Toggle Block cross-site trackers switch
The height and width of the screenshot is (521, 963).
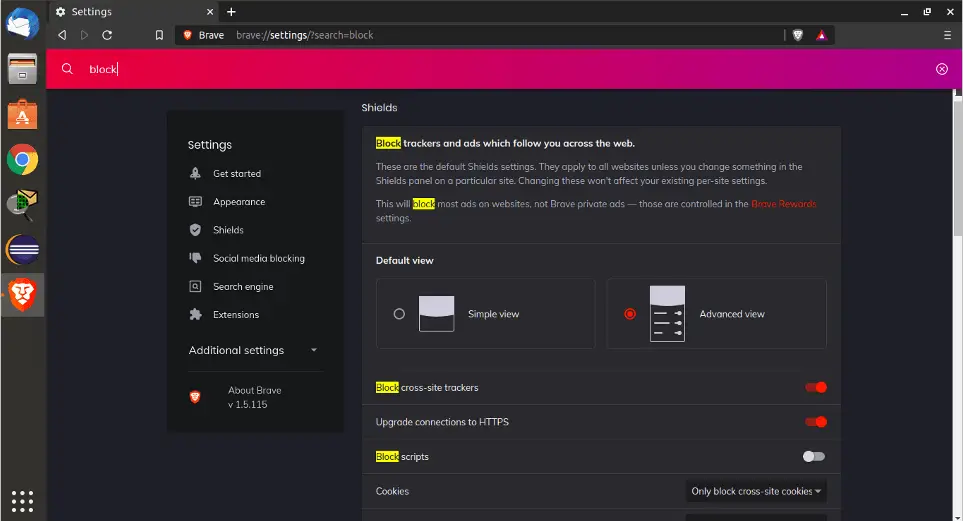pyautogui.click(x=816, y=387)
